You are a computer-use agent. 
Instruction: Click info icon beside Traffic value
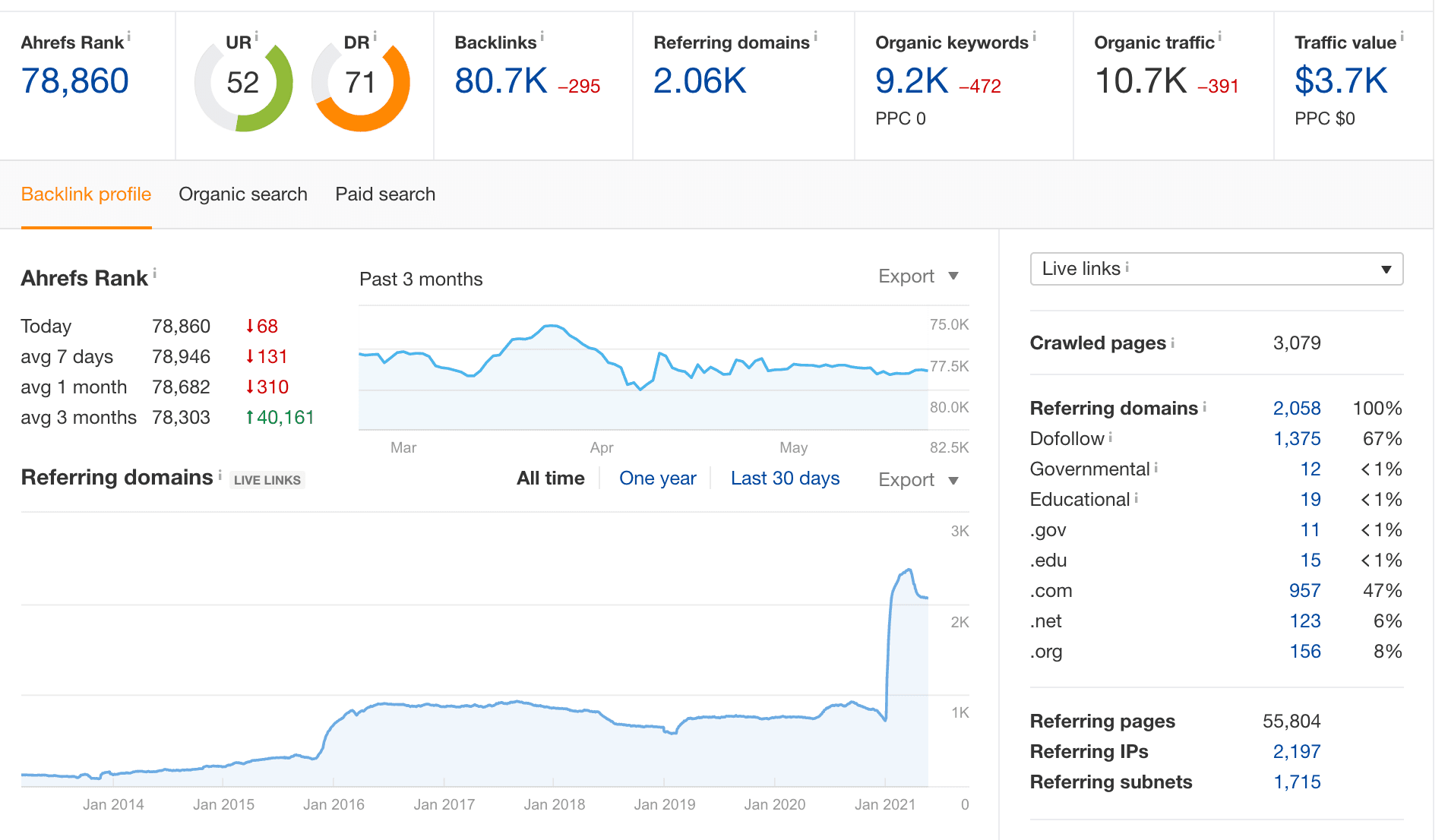pyautogui.click(x=1402, y=36)
